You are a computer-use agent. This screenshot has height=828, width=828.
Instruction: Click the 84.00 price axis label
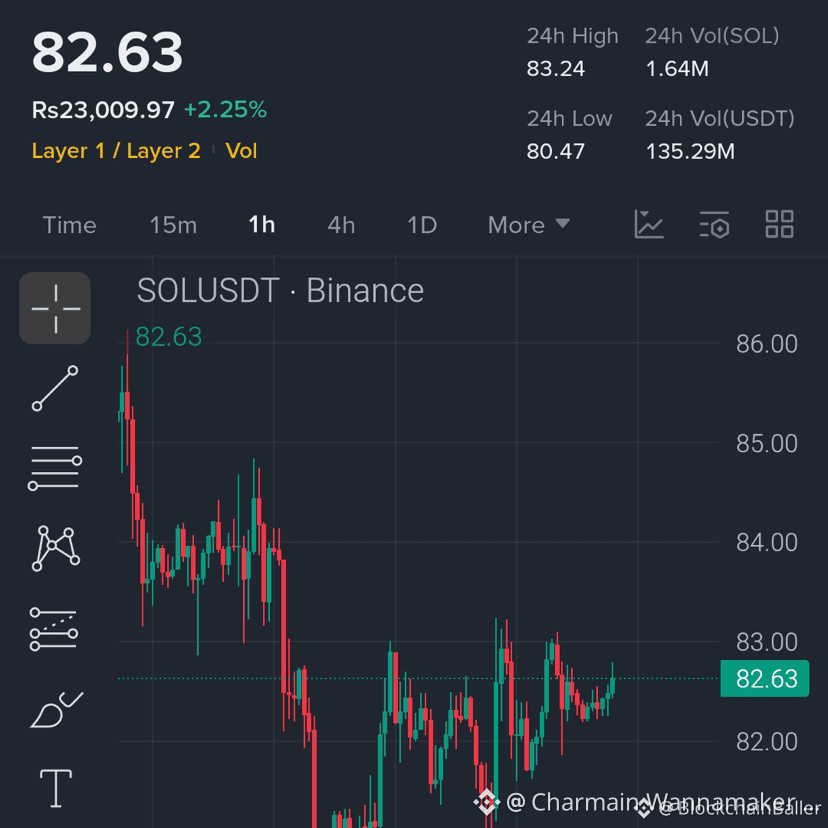click(767, 543)
